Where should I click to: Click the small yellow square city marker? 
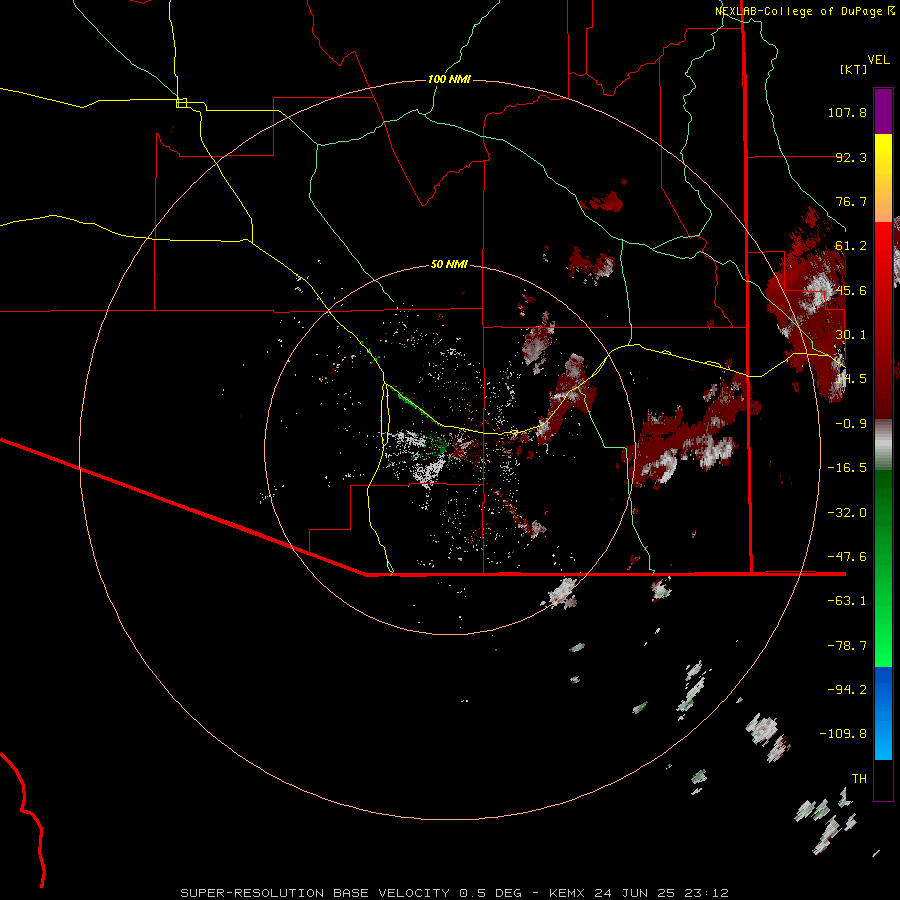click(181, 103)
